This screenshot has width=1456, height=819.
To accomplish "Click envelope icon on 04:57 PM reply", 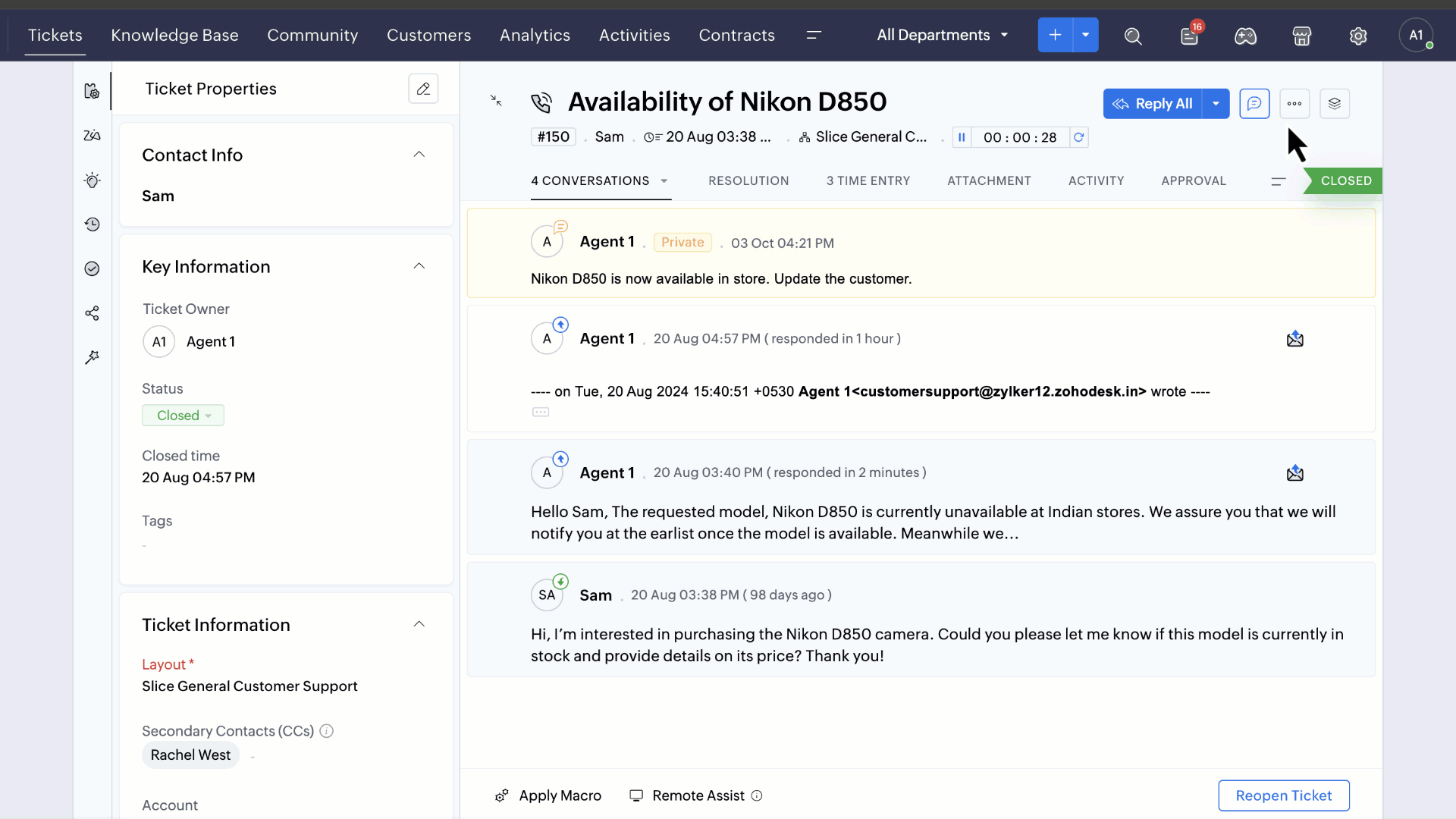I will (1295, 339).
